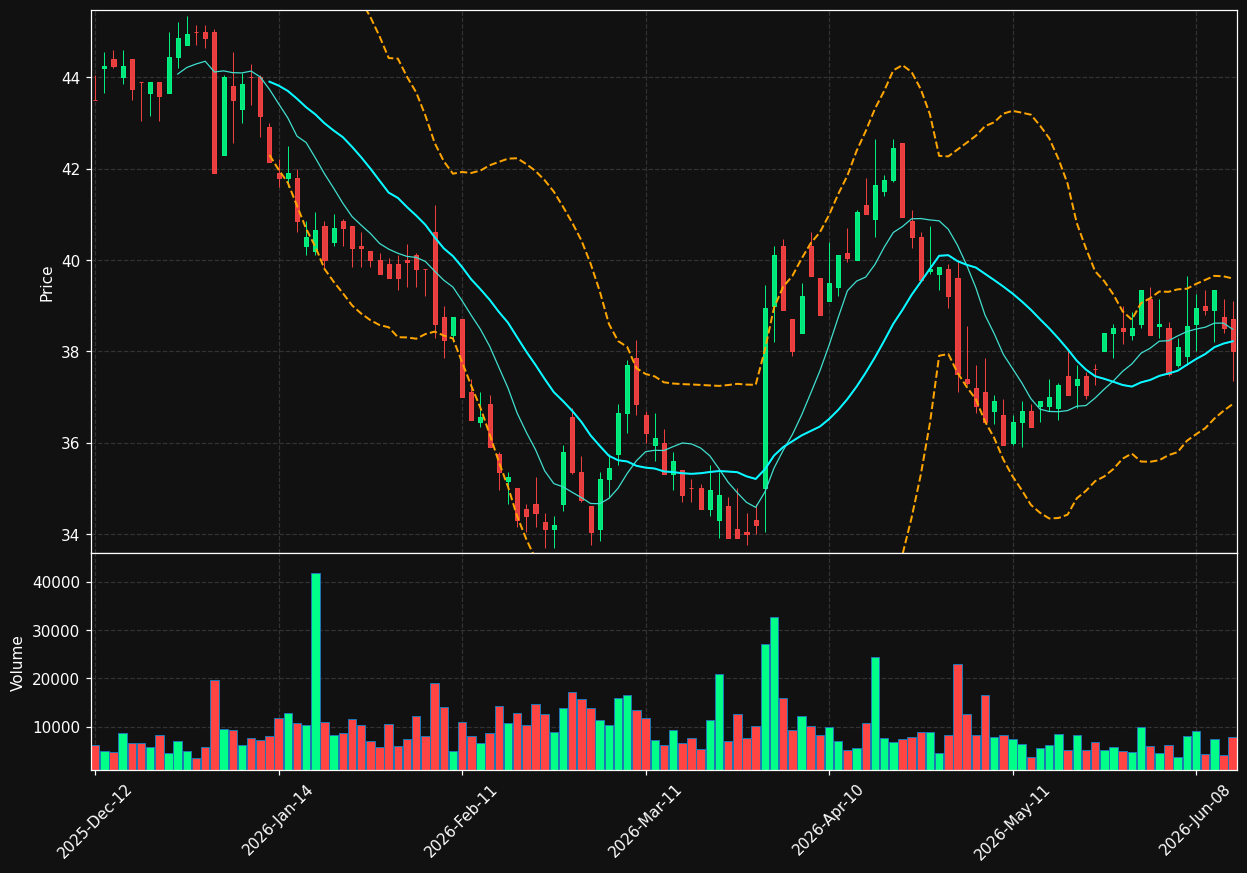The image size is (1247, 873).
Task: Click the 44 price axis tick
Action: [71, 78]
